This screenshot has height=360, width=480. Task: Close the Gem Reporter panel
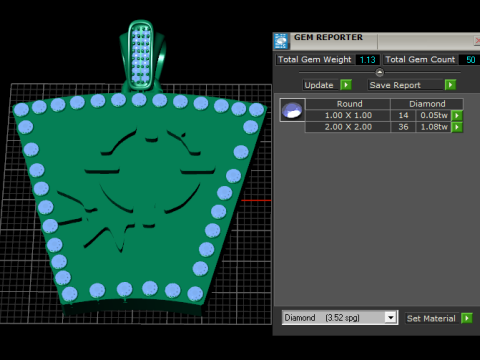[477, 40]
